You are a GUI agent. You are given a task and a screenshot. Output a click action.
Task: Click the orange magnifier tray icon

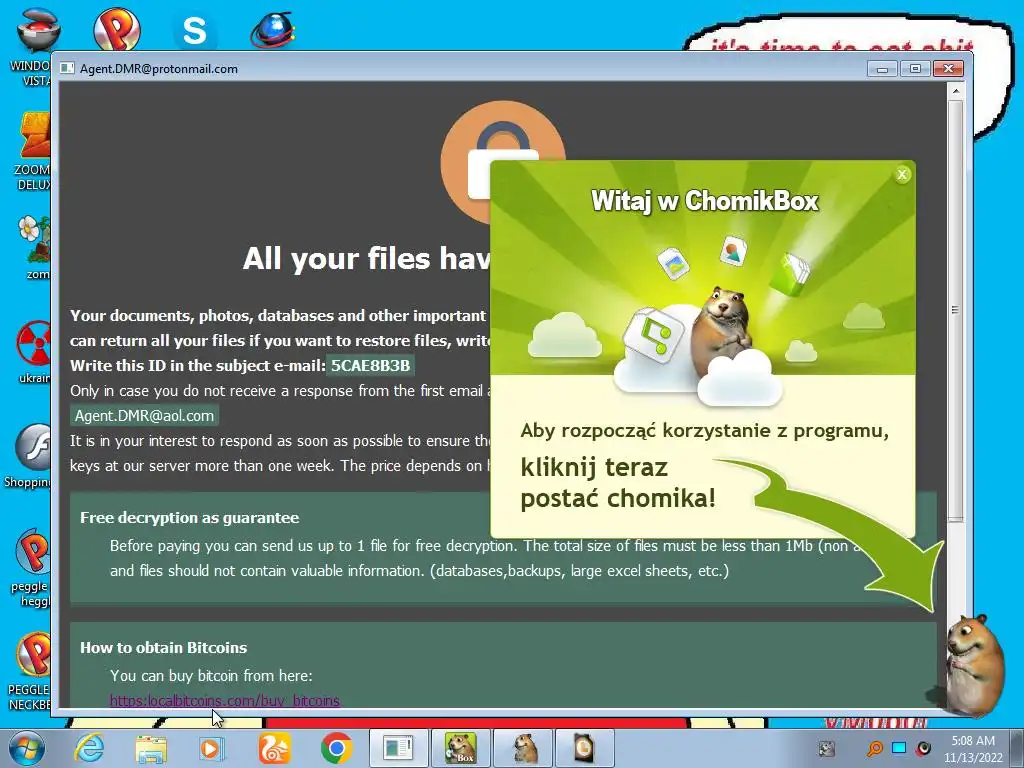coord(874,748)
